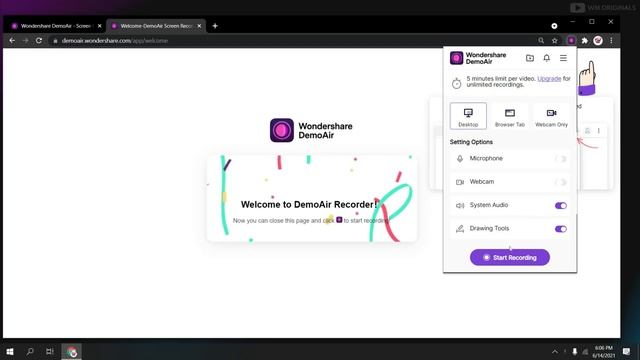The height and width of the screenshot is (360, 640).
Task: Click Chrome media control circle icon
Action: [554, 26]
